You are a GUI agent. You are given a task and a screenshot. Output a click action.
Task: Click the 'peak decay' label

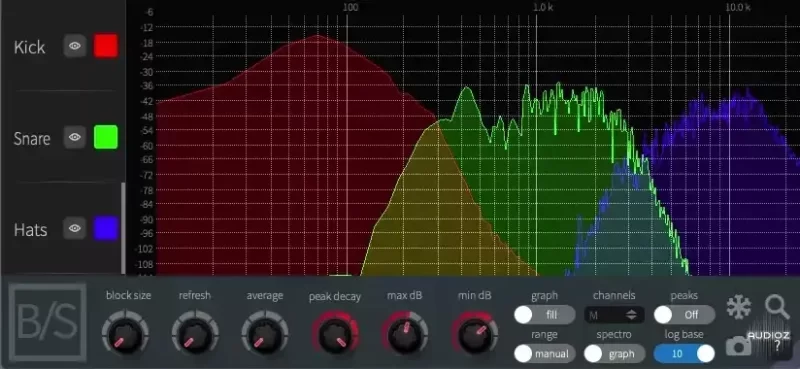pyautogui.click(x=335, y=297)
